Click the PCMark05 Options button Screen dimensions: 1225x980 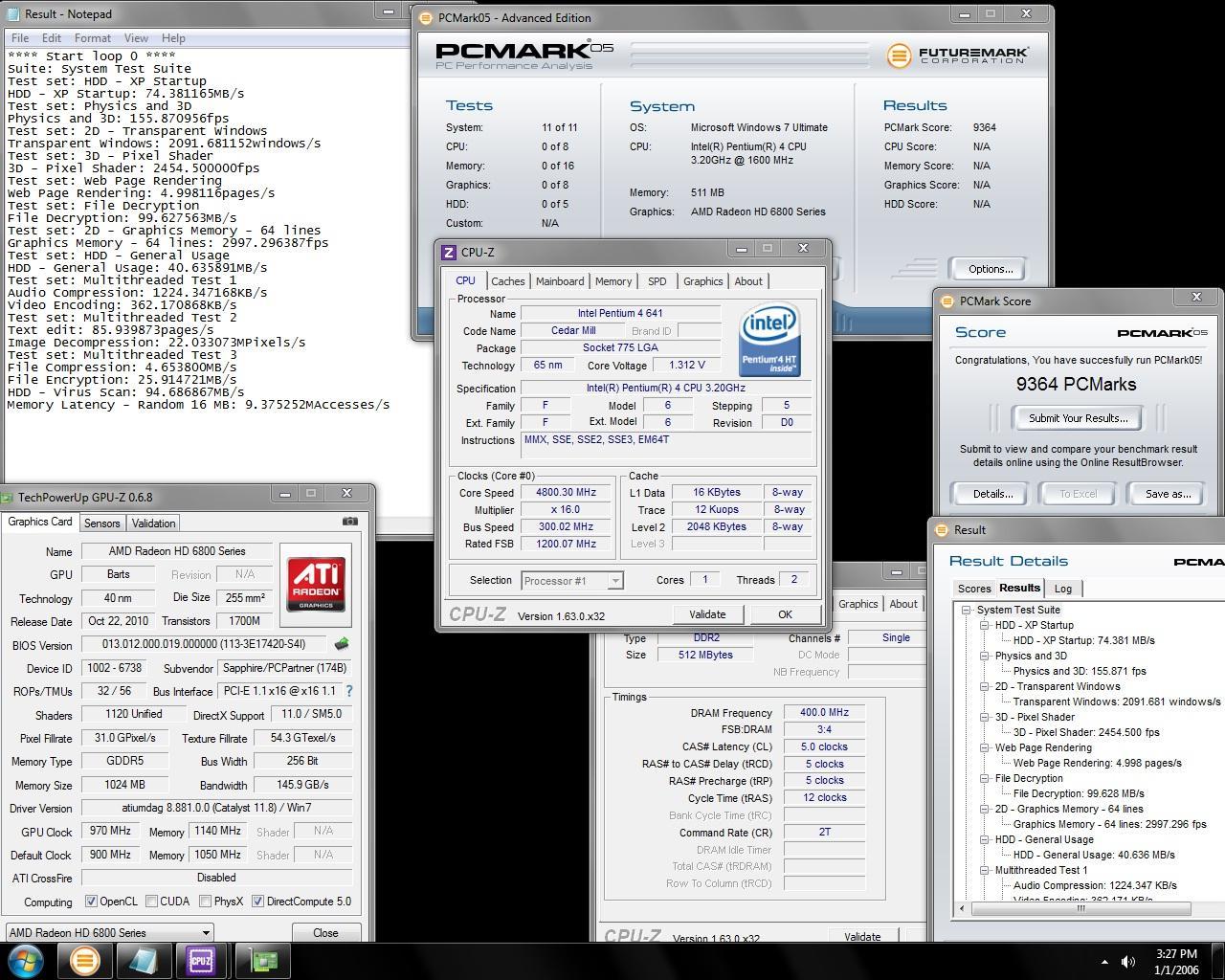click(990, 269)
